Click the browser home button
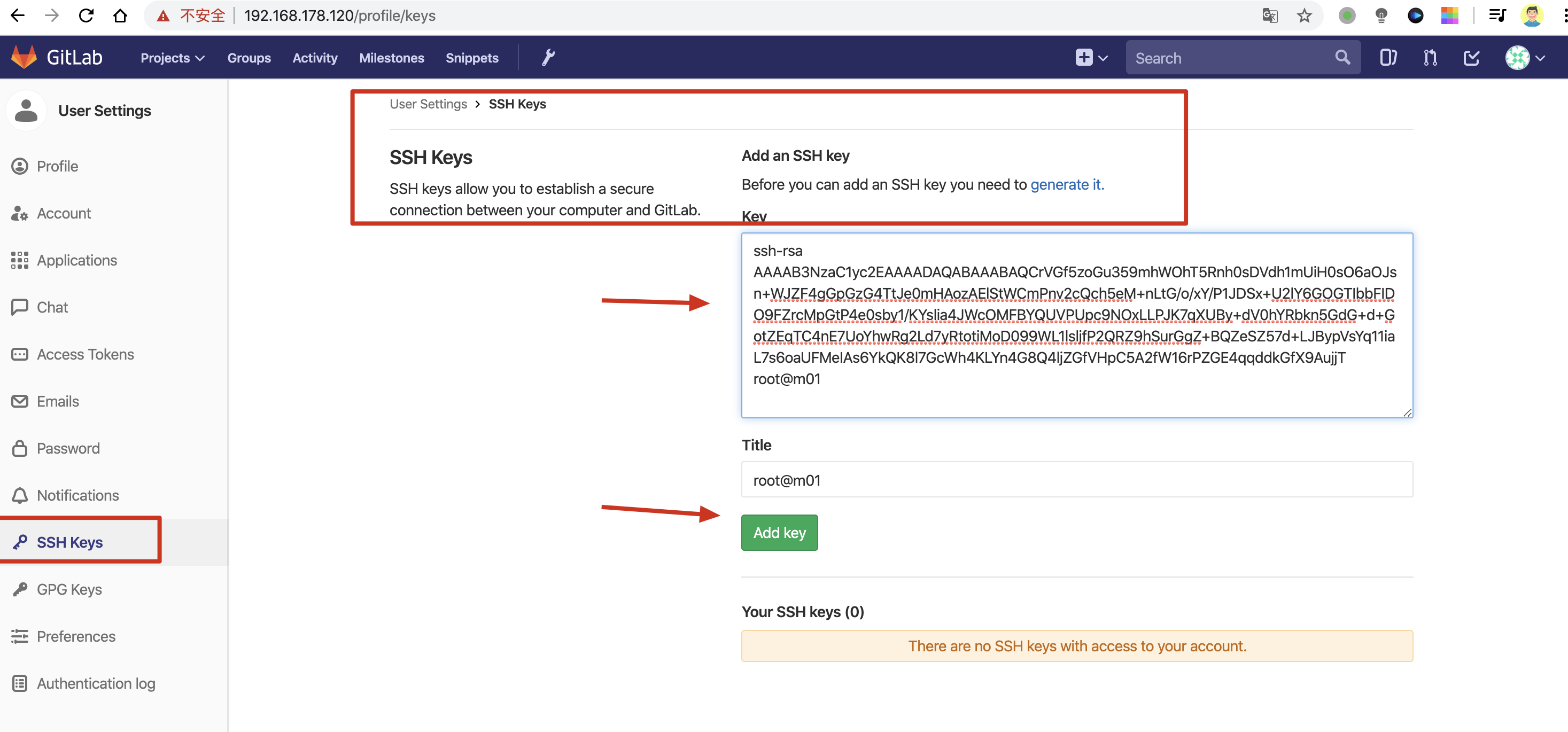 pyautogui.click(x=120, y=15)
